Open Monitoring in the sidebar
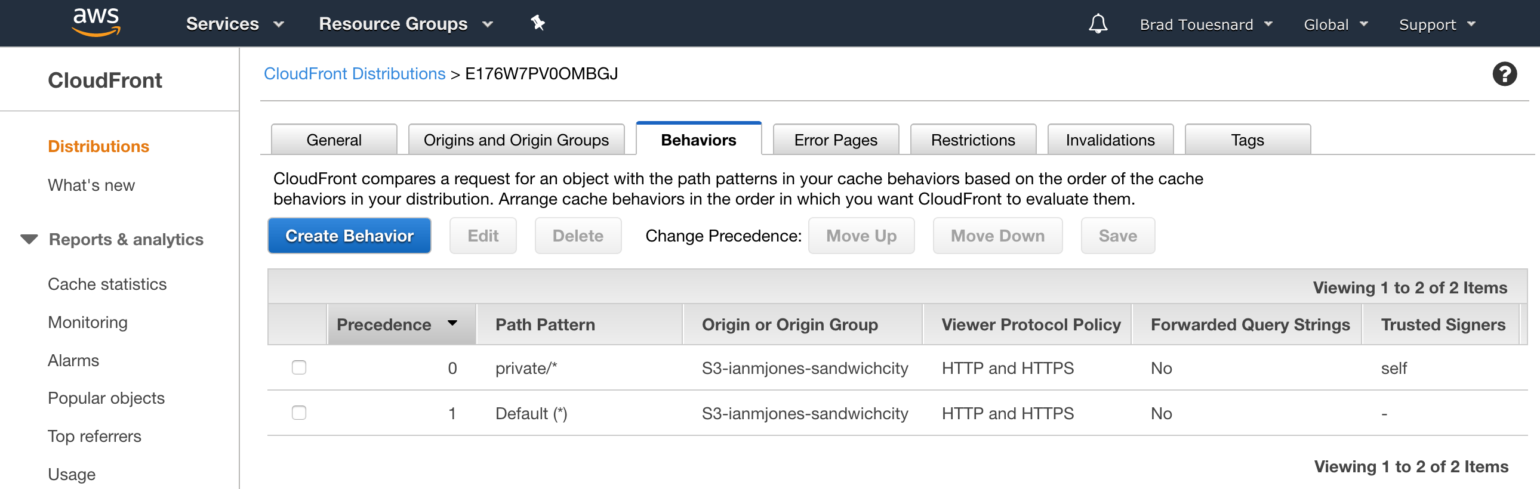This screenshot has width=1540, height=489. click(x=88, y=322)
